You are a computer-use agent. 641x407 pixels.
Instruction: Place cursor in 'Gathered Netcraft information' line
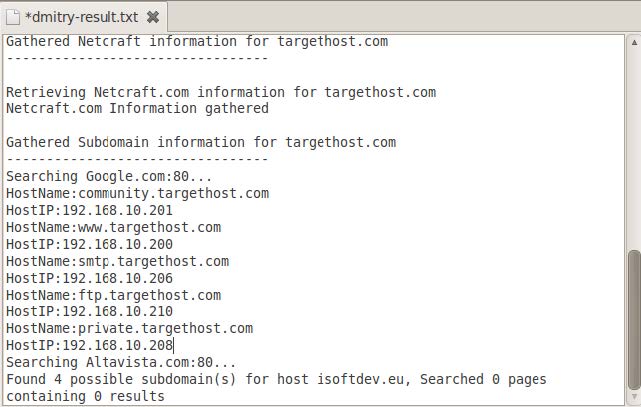pos(197,42)
